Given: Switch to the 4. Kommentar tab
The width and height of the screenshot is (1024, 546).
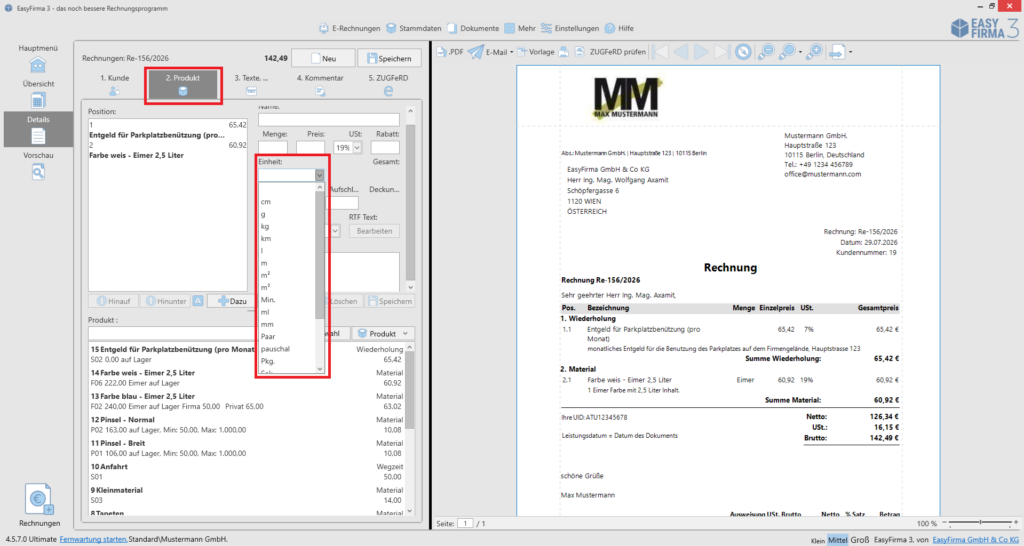Looking at the screenshot, I should point(320,84).
